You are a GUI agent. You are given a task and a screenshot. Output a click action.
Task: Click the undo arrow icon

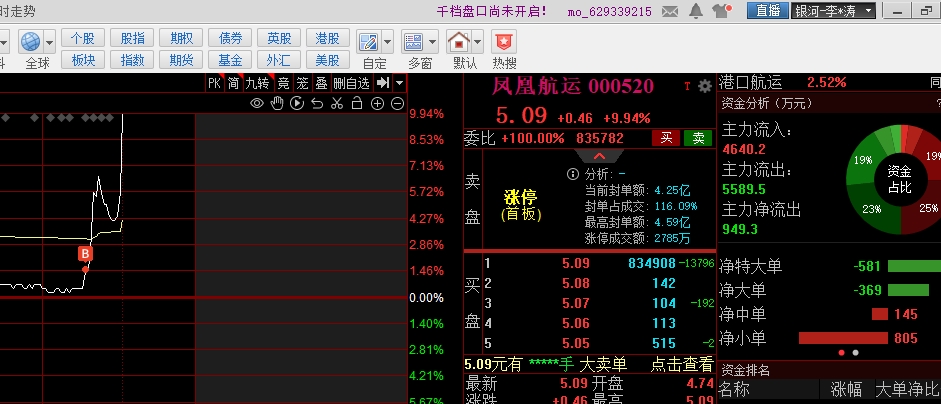click(x=317, y=103)
